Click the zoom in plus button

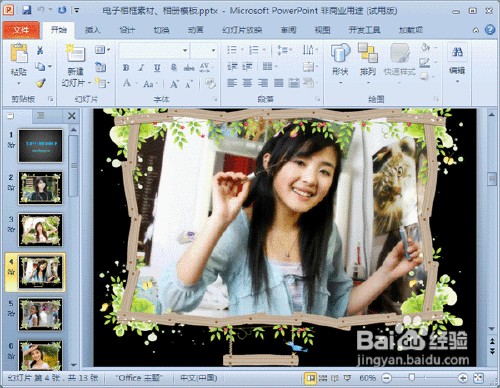(463, 378)
